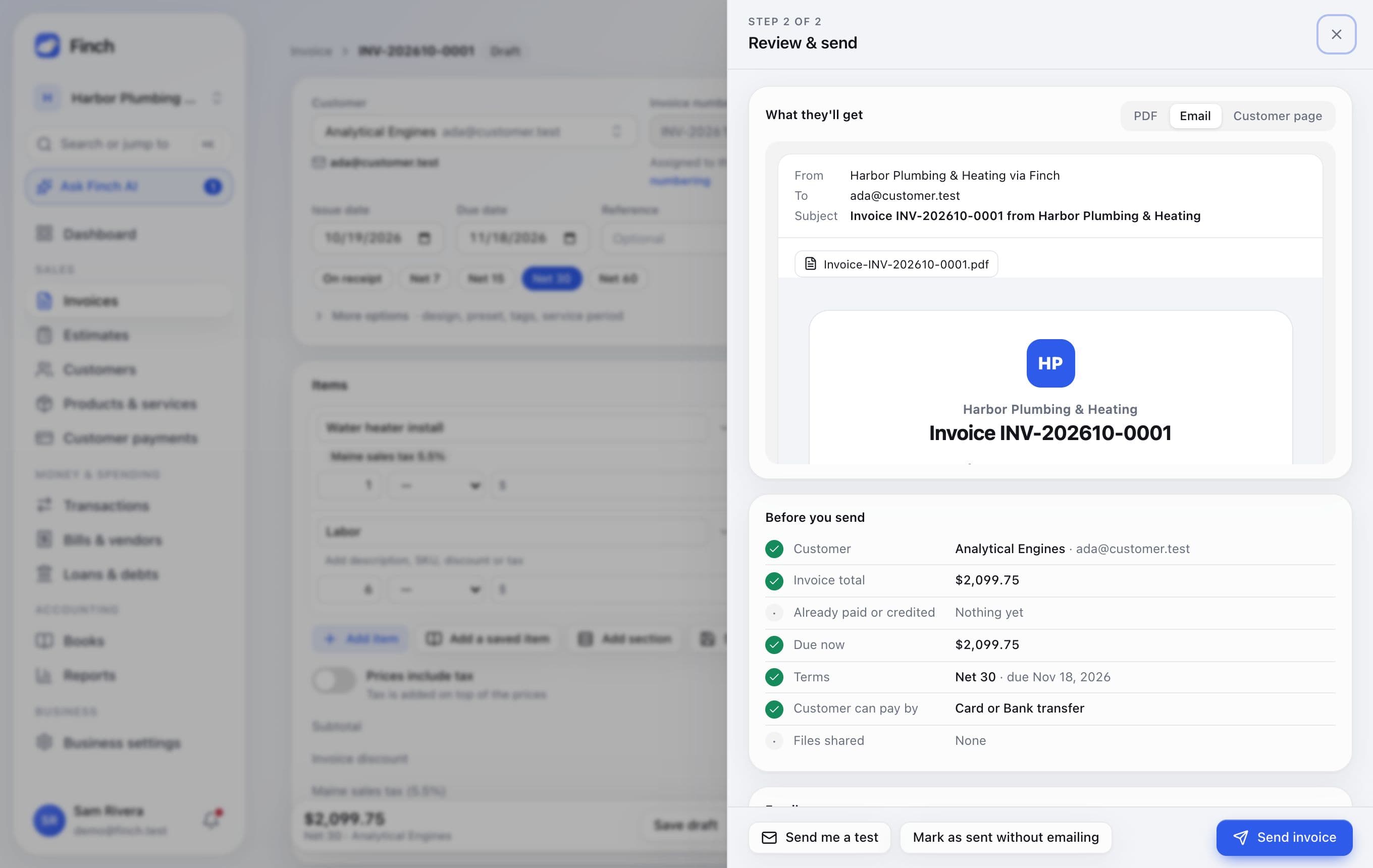
Task: Click the PDF file icon in attachment chip
Action: click(810, 264)
